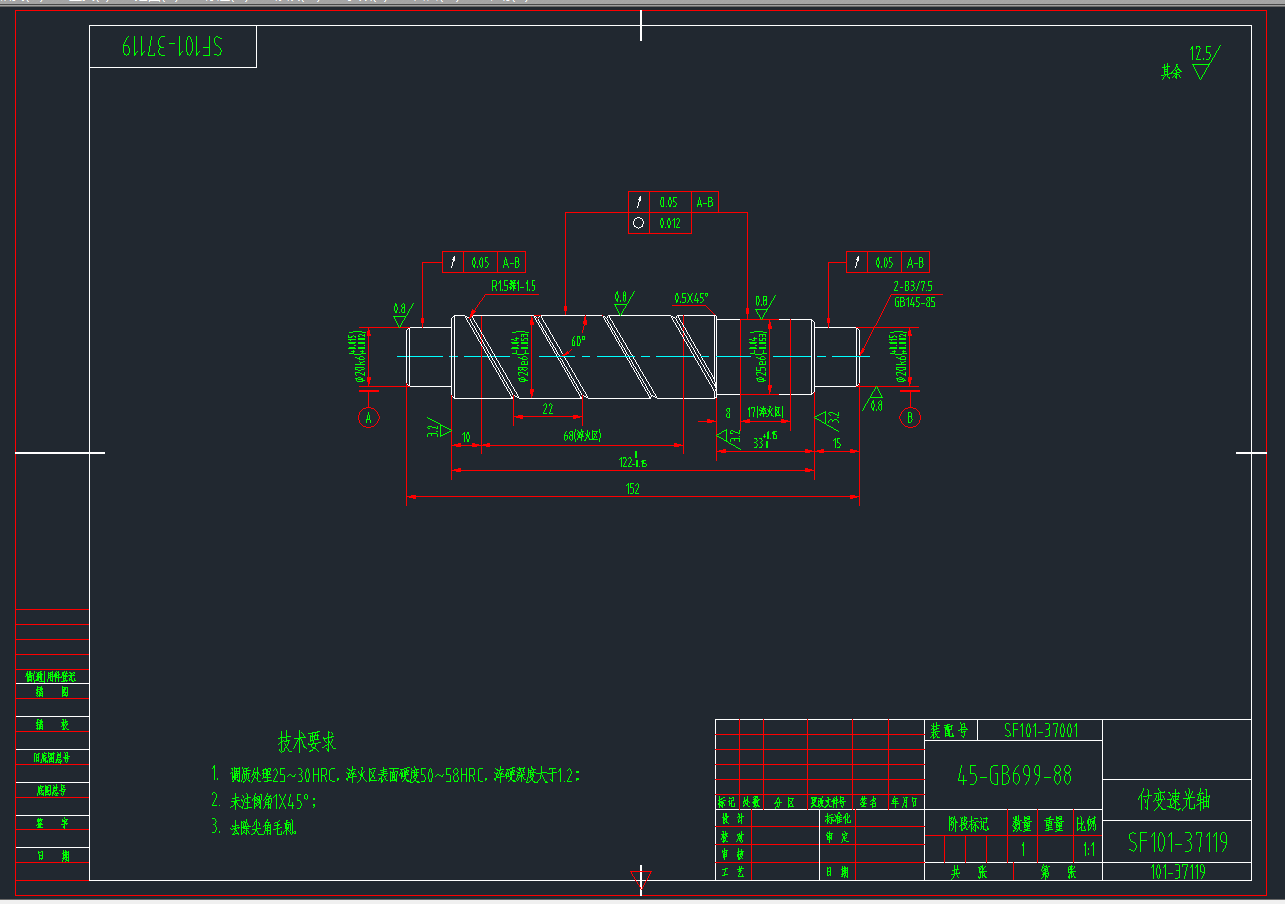Click the 101-37119 text at title block bottom

[x=1178, y=872]
